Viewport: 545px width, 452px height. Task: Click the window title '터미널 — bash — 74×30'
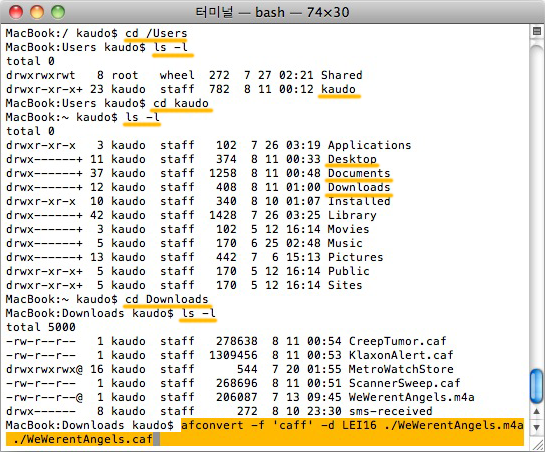(272, 13)
